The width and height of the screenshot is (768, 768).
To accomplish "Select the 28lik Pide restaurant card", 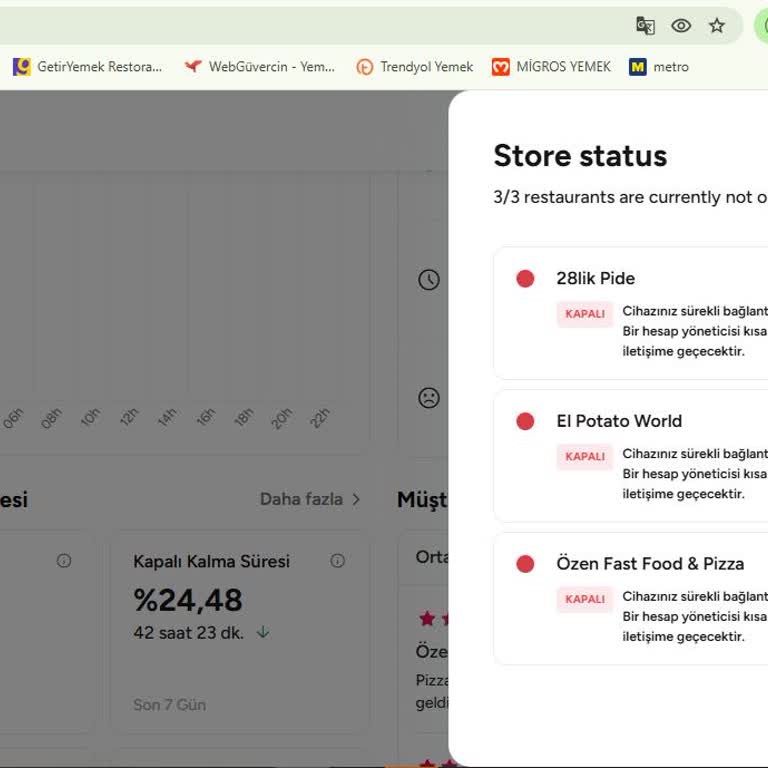I will coord(630,313).
